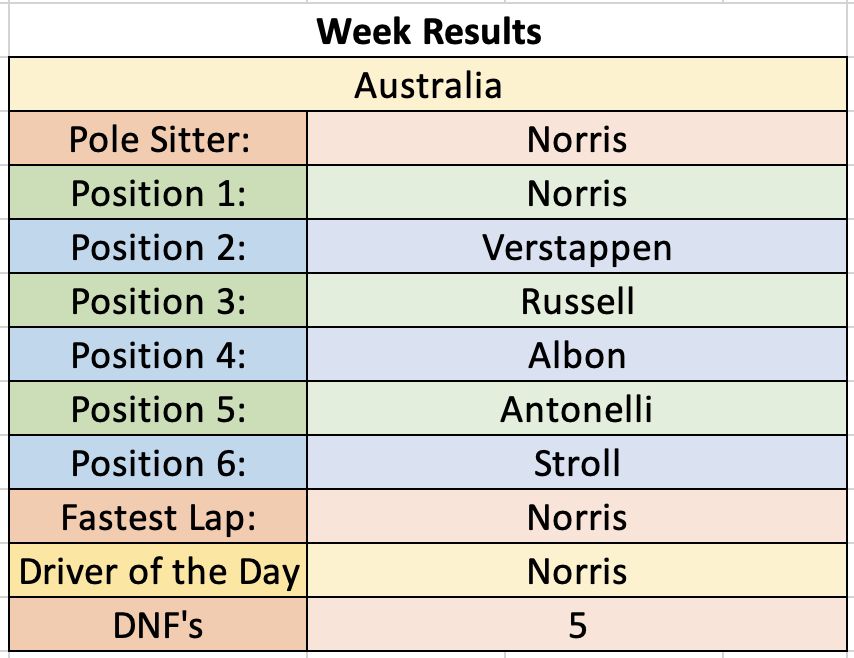Select the DNF's label cell
The image size is (854, 658).
[158, 624]
